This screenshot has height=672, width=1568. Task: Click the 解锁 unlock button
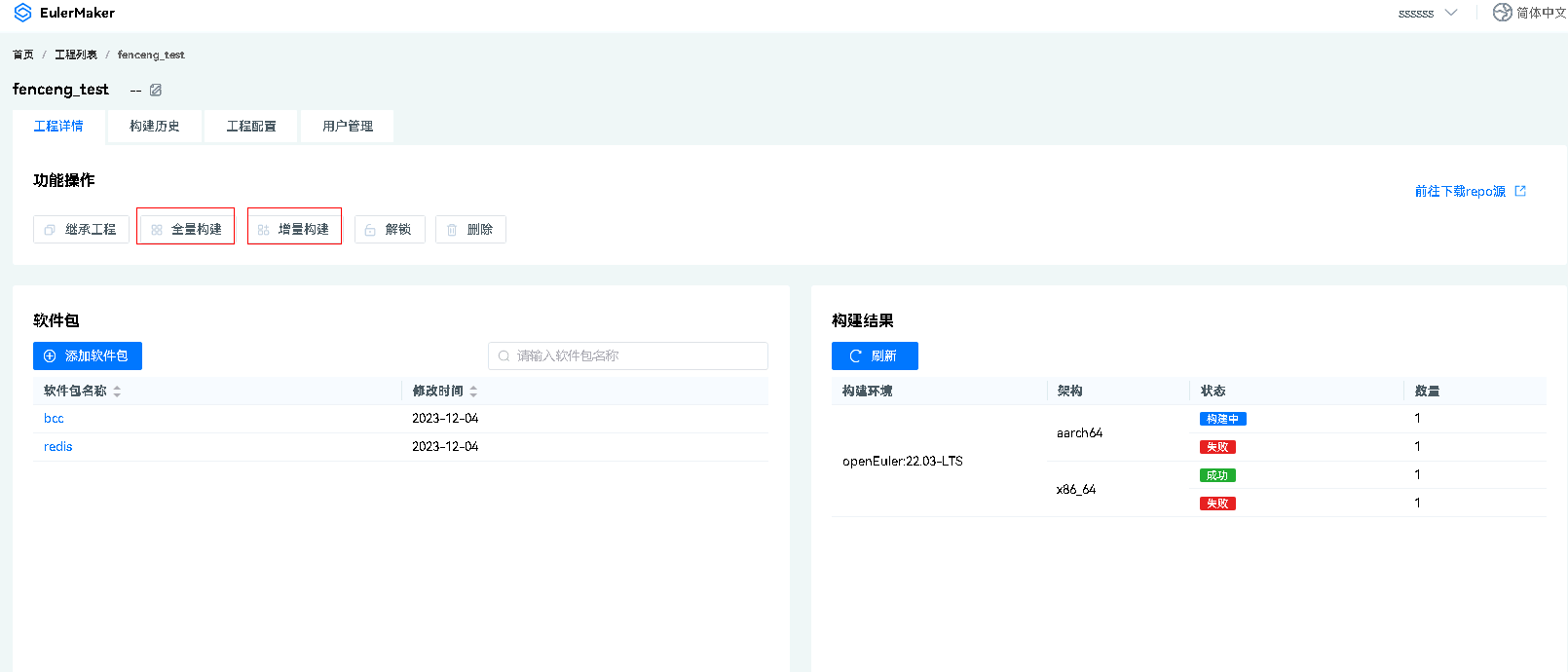tap(390, 230)
